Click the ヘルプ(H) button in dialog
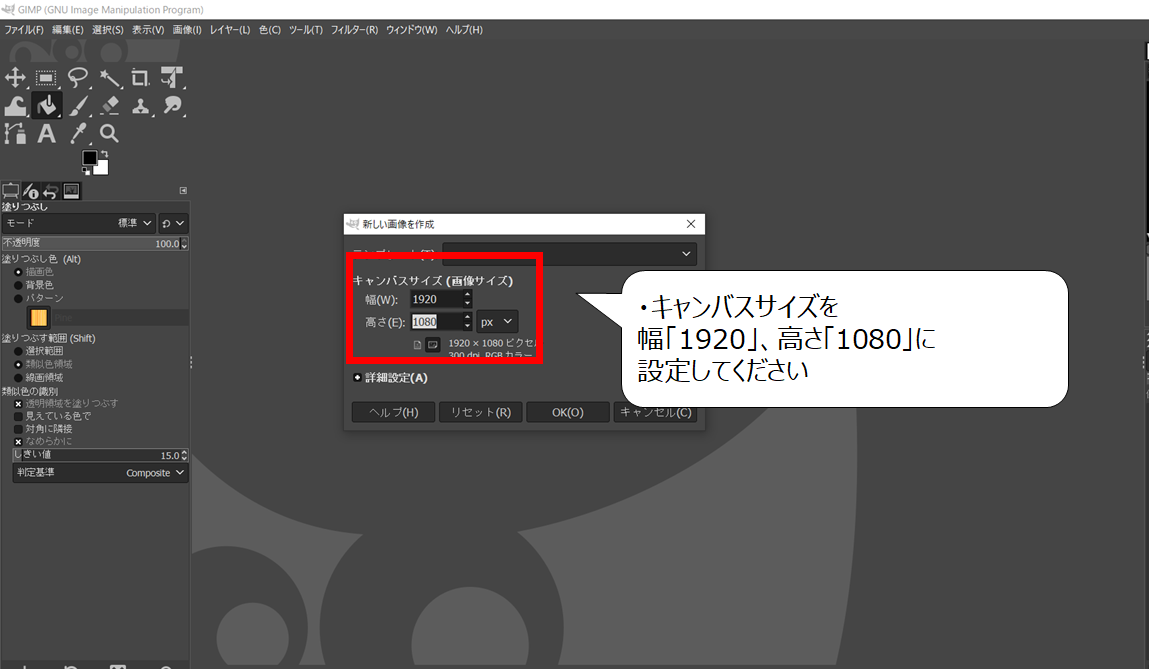The height and width of the screenshot is (669, 1149). point(394,413)
